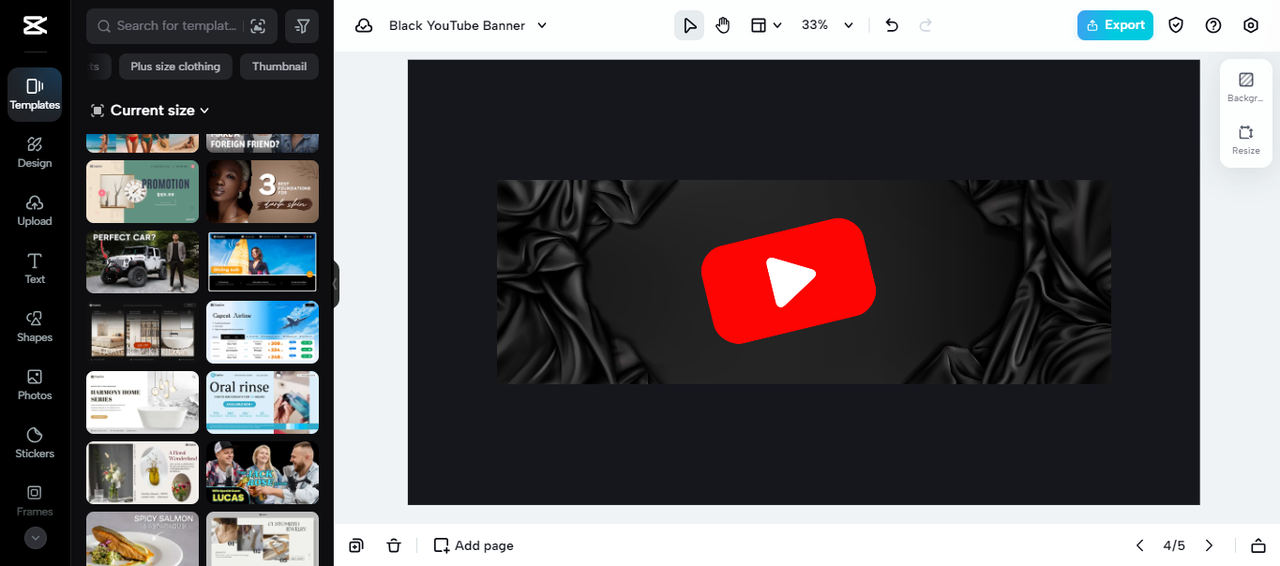
Task: Select the LUCAS podcast template thumbnail
Action: 262,472
